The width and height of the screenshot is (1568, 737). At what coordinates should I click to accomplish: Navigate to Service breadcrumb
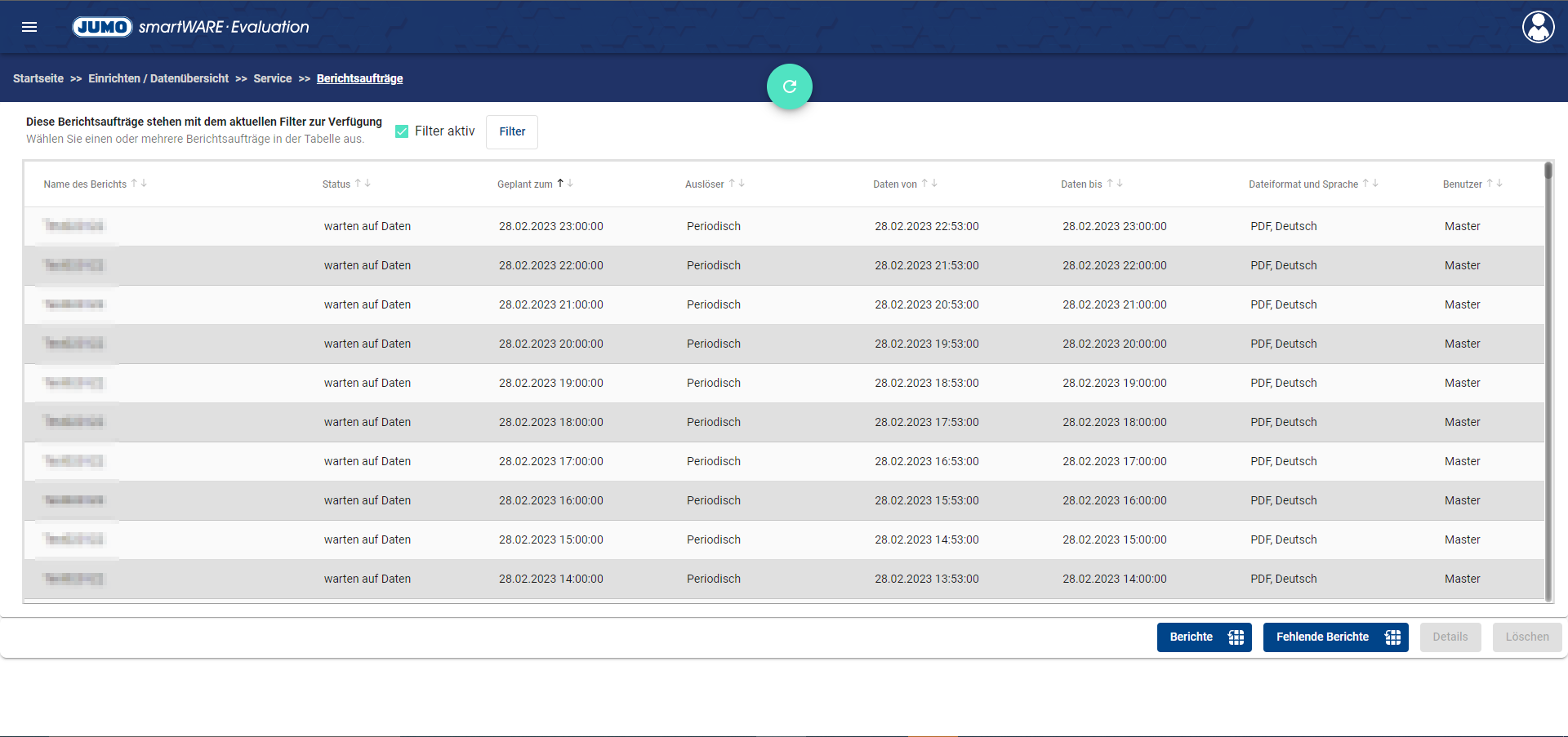273,78
